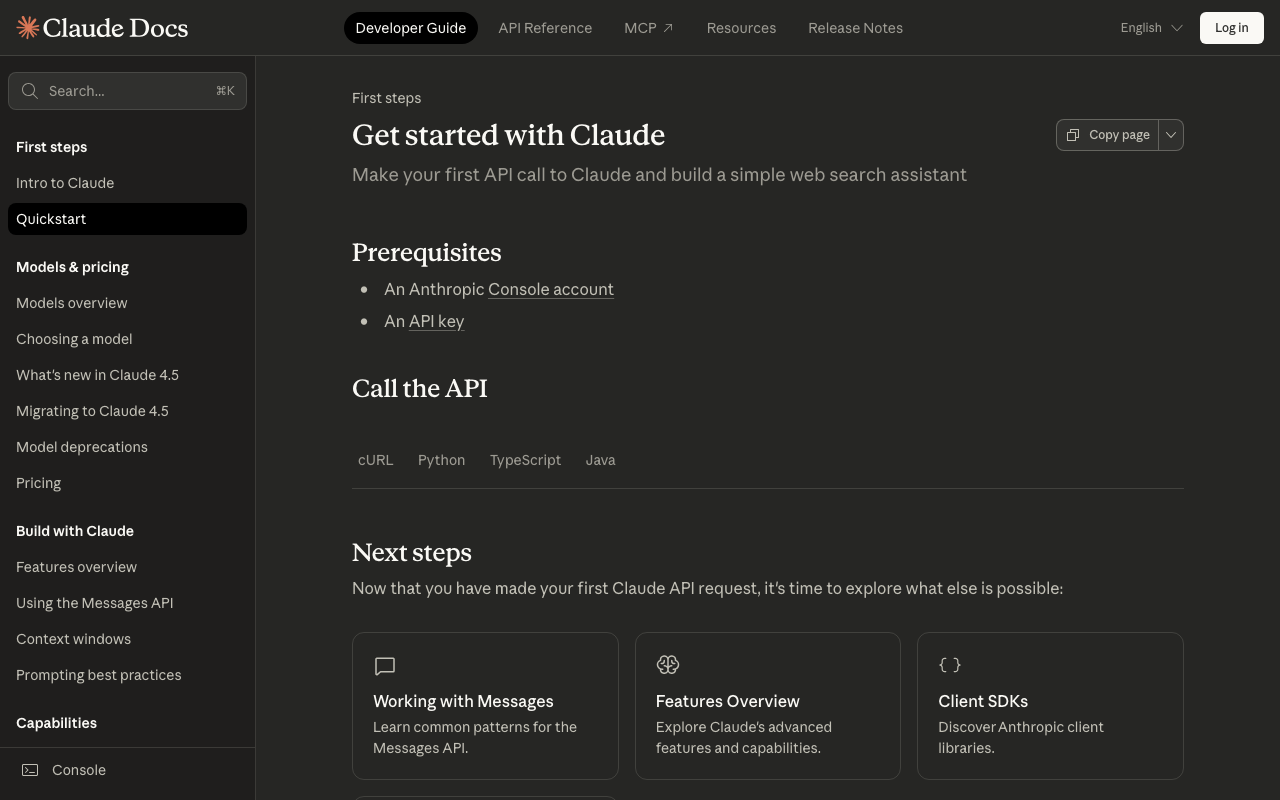
Task: Click the brain Features Overview icon
Action: pyautogui.click(x=668, y=665)
